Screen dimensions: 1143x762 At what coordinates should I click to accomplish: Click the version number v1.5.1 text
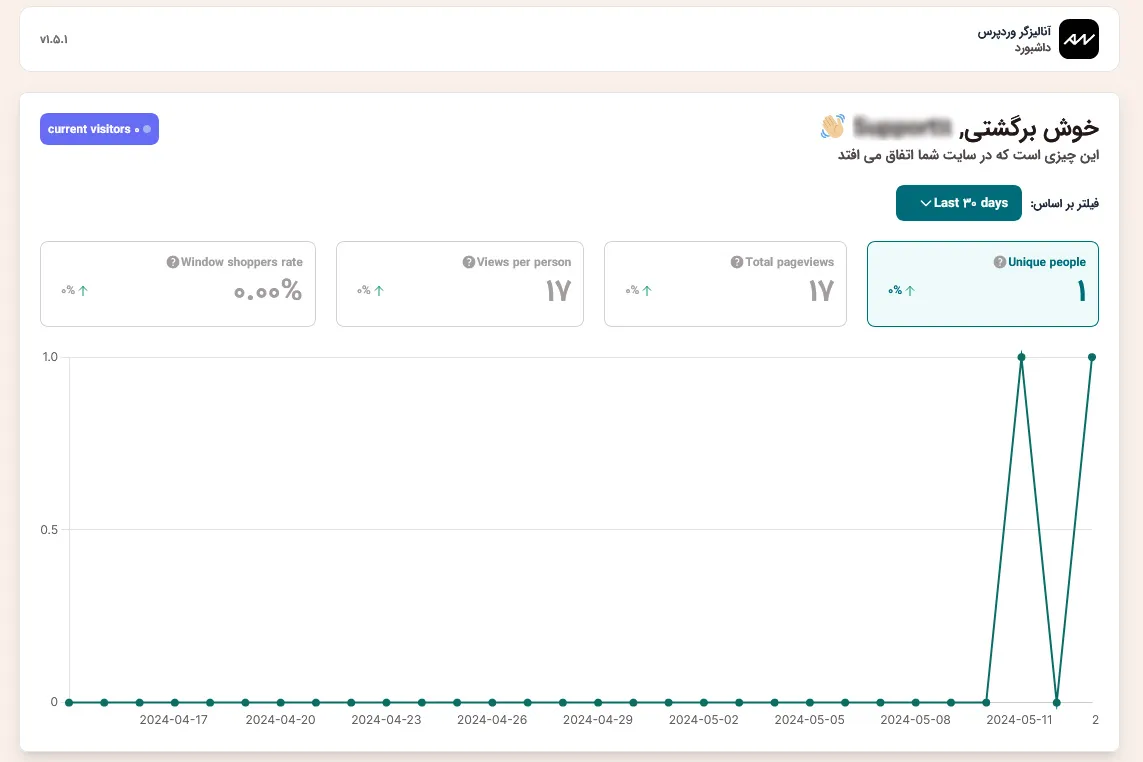[x=54, y=39]
